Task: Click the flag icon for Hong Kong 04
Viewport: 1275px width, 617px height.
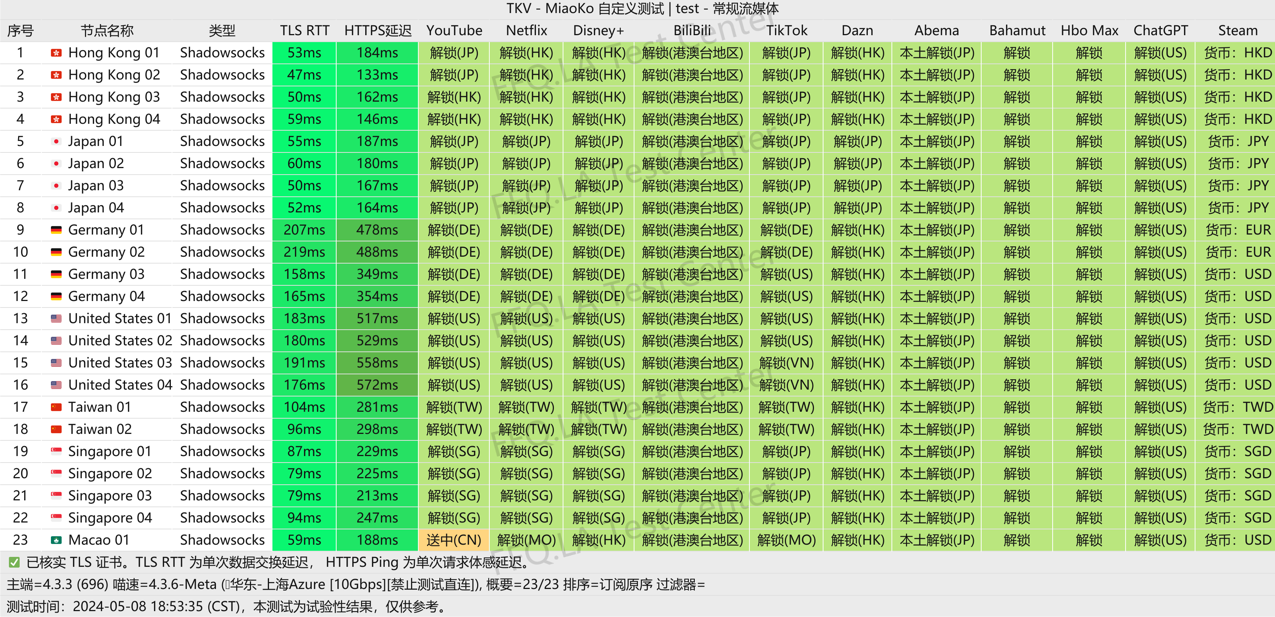Action: (x=56, y=119)
